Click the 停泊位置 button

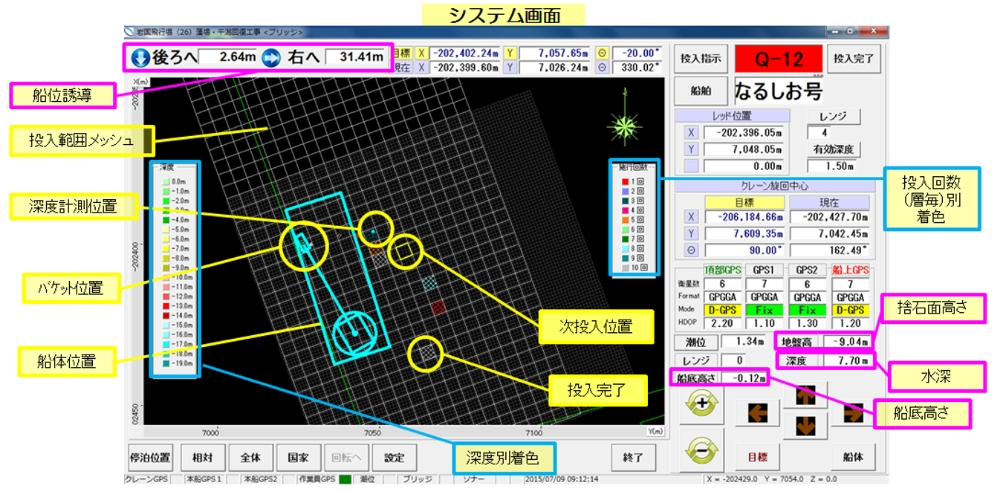pos(151,457)
